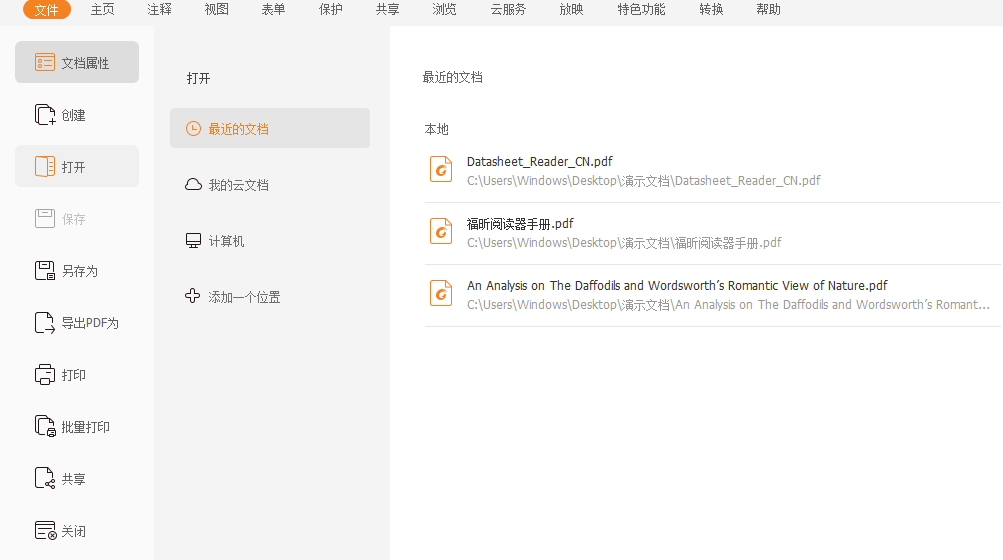Click the path of 福昕阅读器手册.pdf
The image size is (1003, 560).
[x=624, y=243]
